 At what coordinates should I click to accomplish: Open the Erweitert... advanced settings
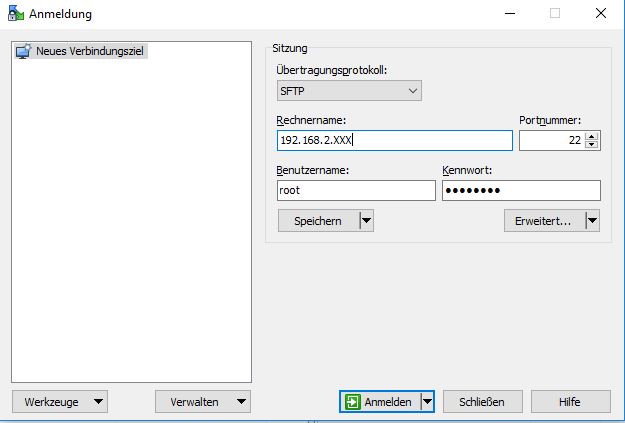(x=543, y=221)
